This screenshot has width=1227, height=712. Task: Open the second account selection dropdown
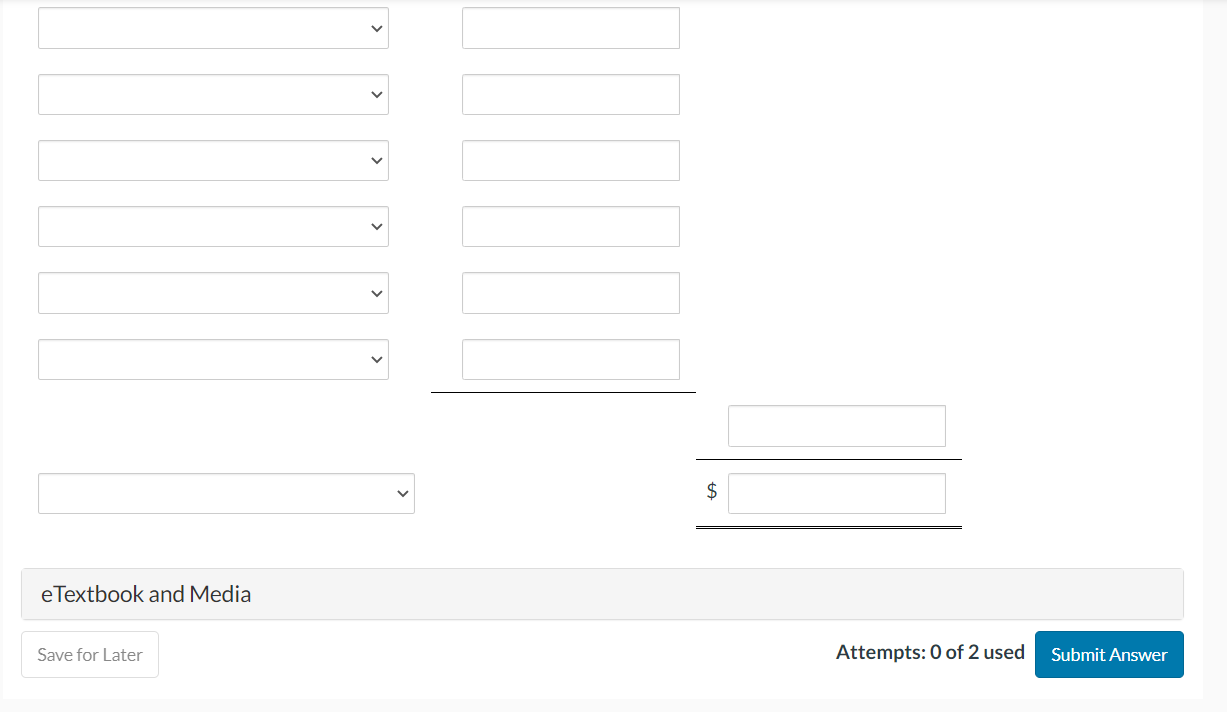click(x=213, y=94)
